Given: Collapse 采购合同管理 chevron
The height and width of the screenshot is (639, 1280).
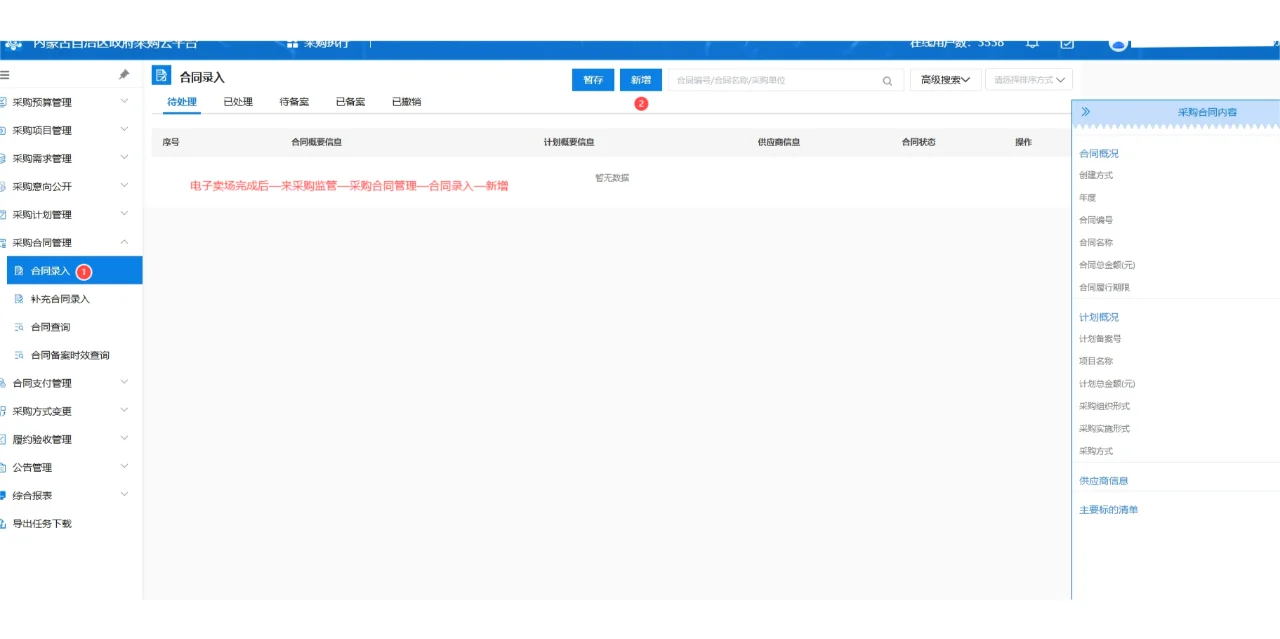Looking at the screenshot, I should [124, 241].
